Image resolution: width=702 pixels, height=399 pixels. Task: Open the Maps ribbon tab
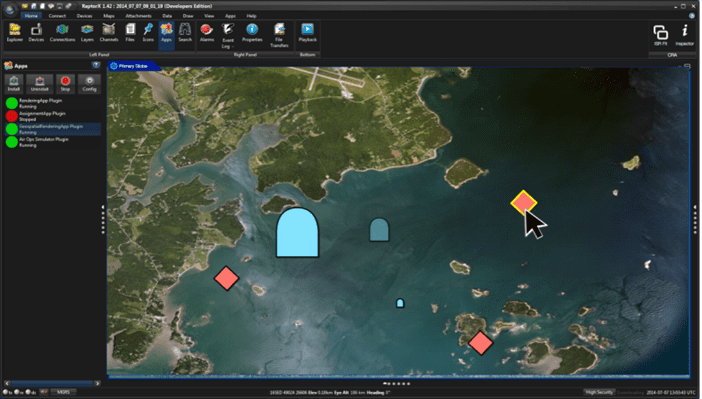(109, 16)
